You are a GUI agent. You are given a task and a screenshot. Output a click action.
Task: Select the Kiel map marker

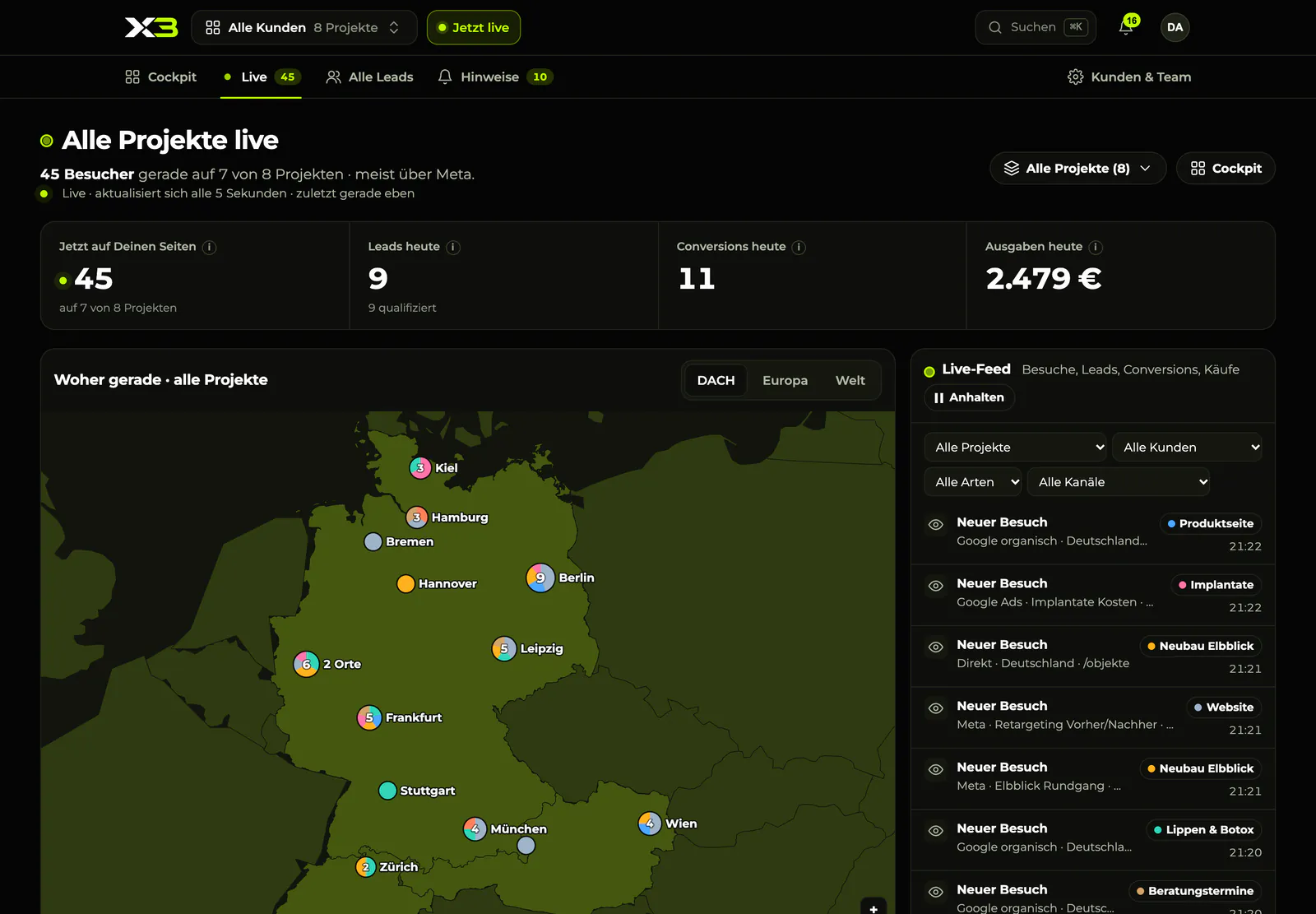click(x=420, y=468)
